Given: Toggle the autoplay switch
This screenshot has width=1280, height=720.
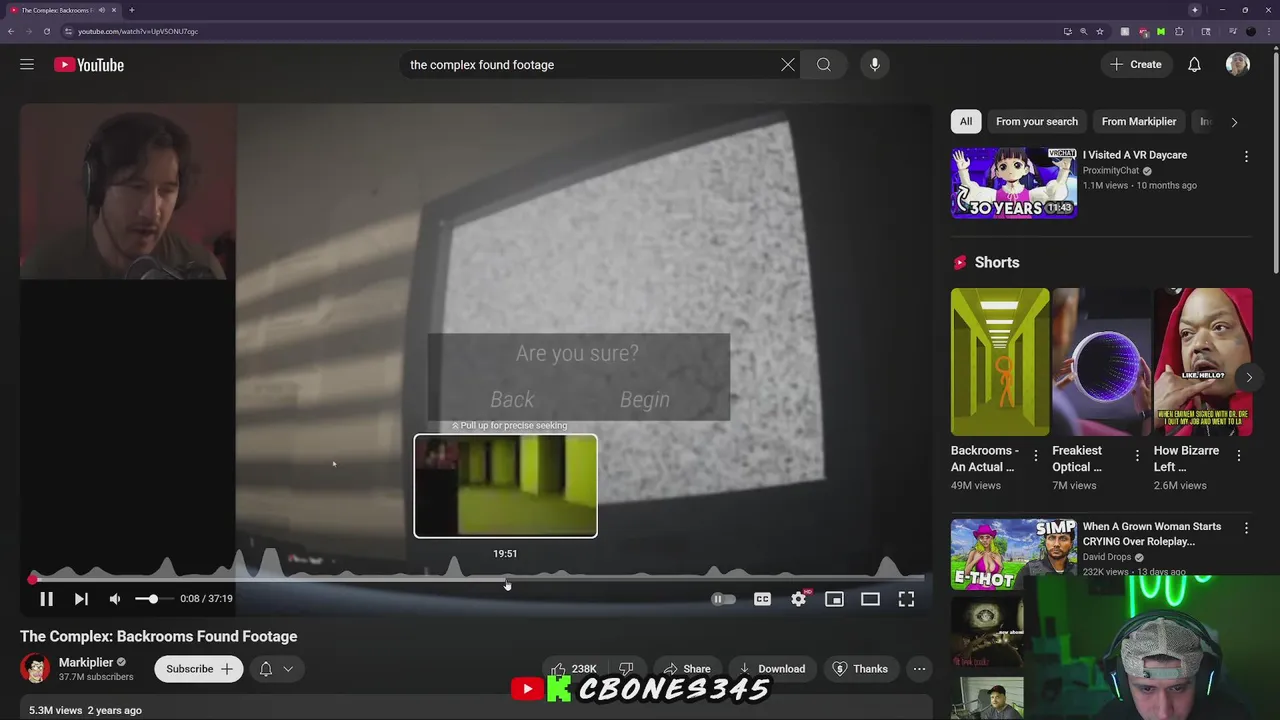Looking at the screenshot, I should click(723, 599).
